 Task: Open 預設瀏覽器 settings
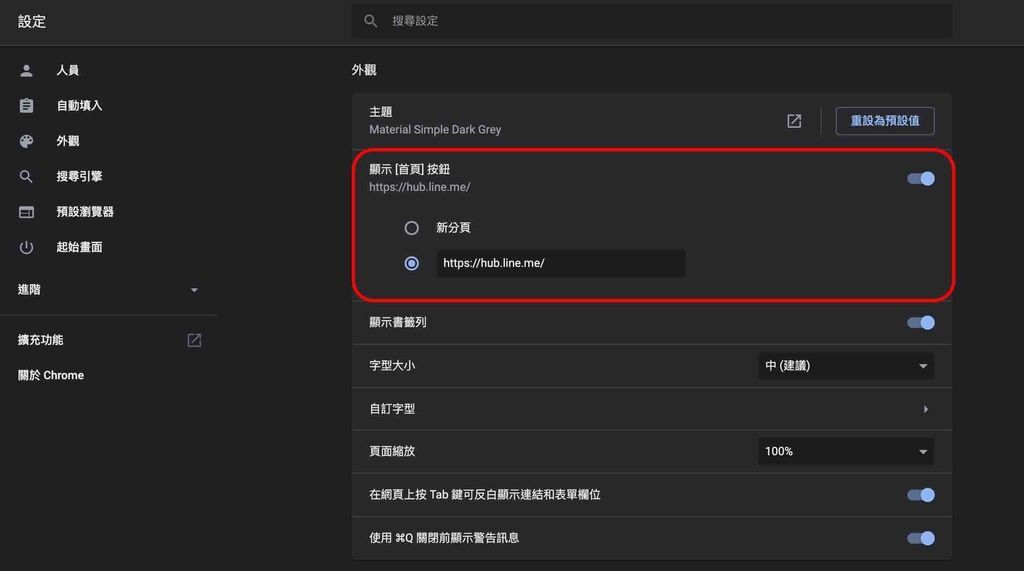pos(85,212)
